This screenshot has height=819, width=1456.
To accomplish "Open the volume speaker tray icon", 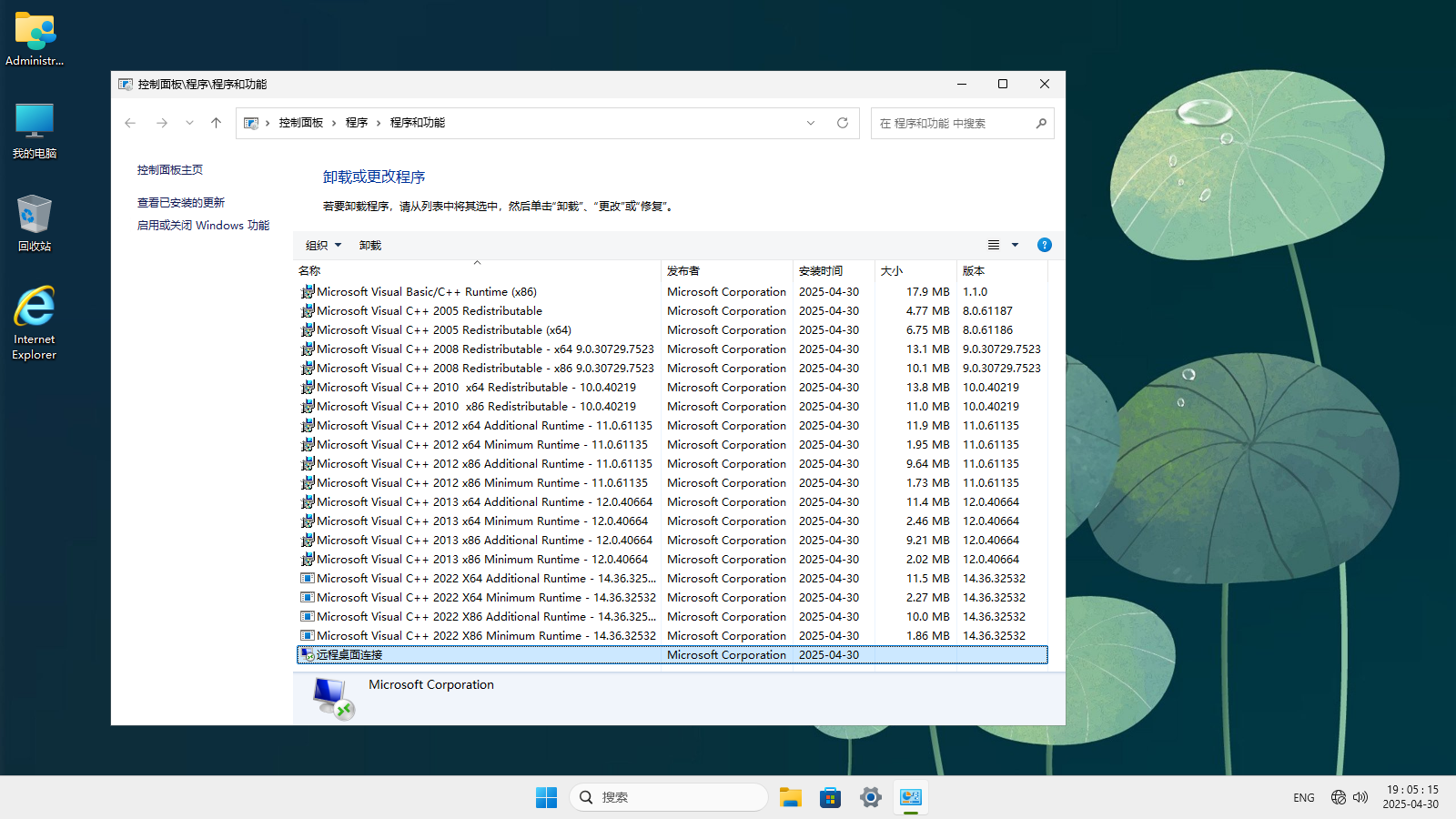I will [1360, 797].
